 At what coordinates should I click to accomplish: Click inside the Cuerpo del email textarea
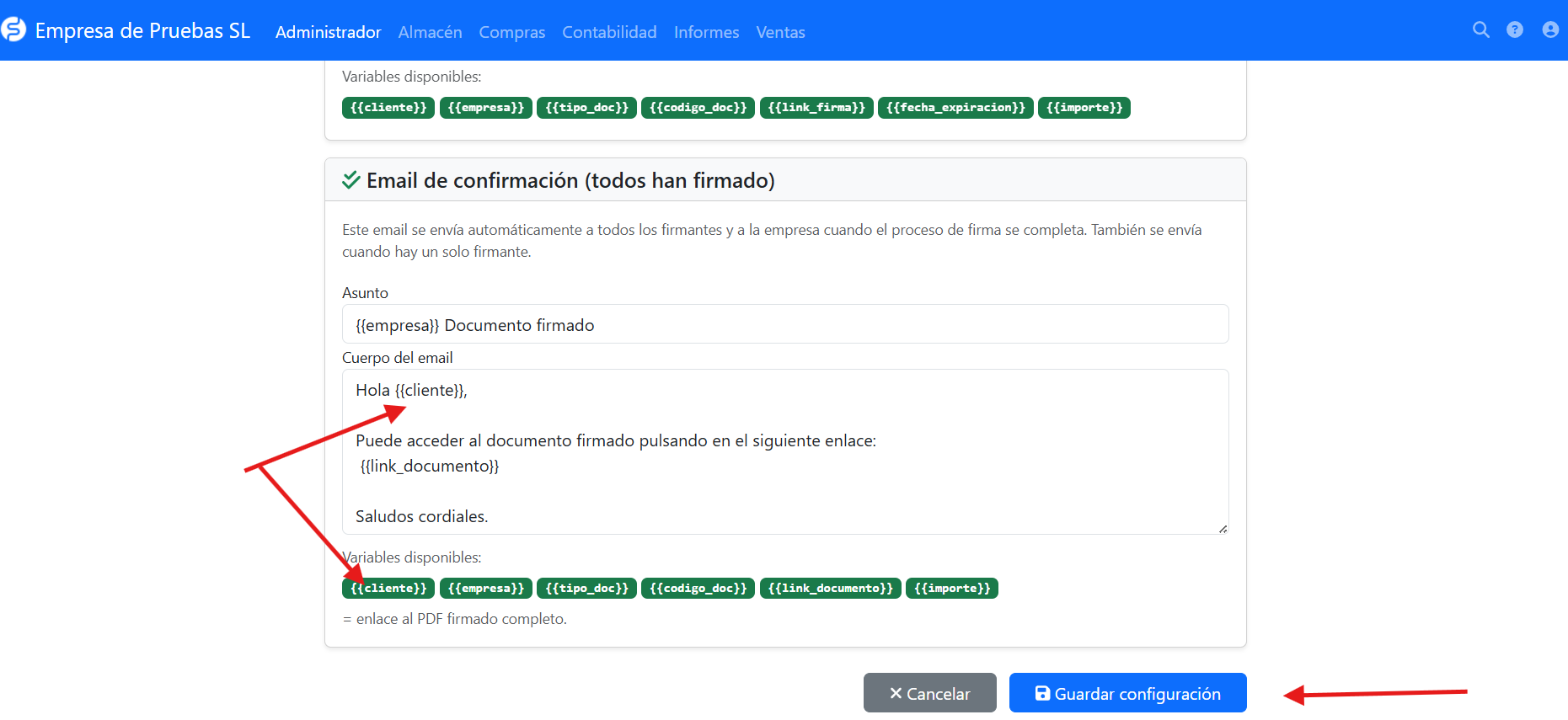coord(784,488)
